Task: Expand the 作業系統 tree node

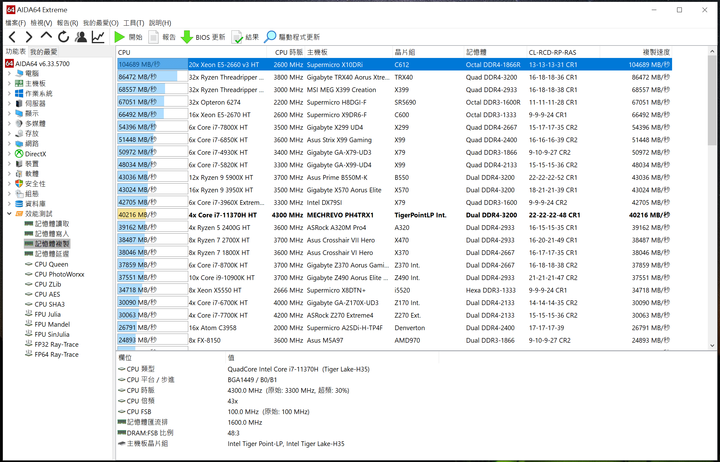Action: tap(9, 94)
